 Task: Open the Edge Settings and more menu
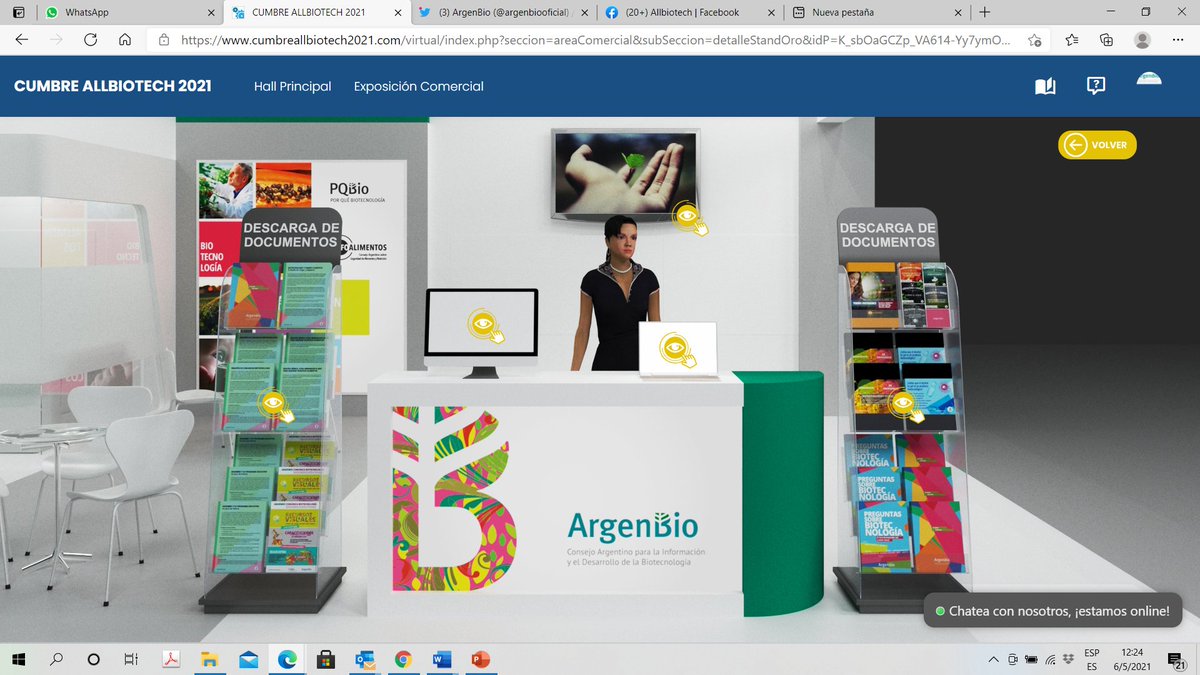(1180, 41)
